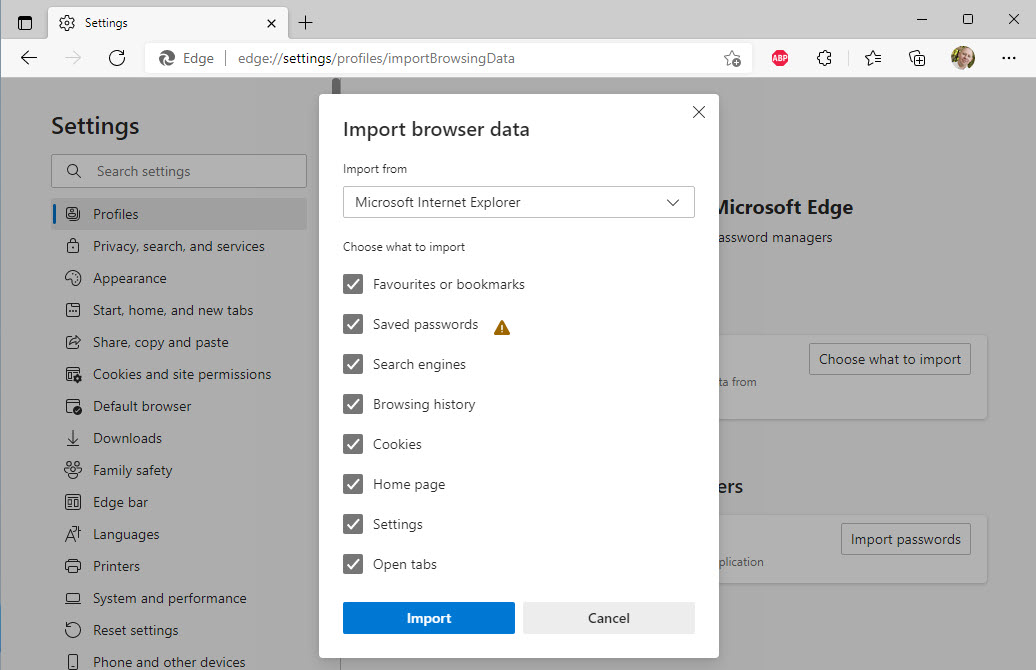Image resolution: width=1036 pixels, height=670 pixels.
Task: Click the Choose what to import button
Action: [x=889, y=359]
